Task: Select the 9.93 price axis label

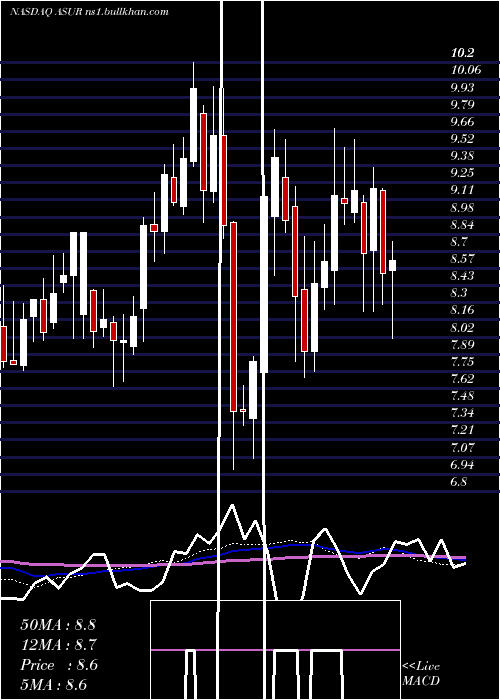Action: click(x=462, y=88)
